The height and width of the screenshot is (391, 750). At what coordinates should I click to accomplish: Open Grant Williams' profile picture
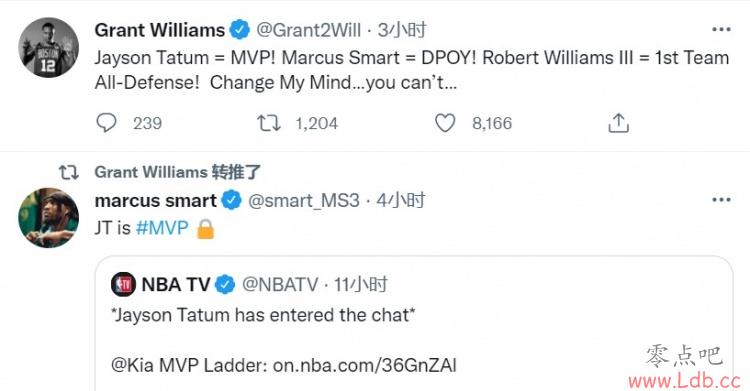click(x=48, y=47)
